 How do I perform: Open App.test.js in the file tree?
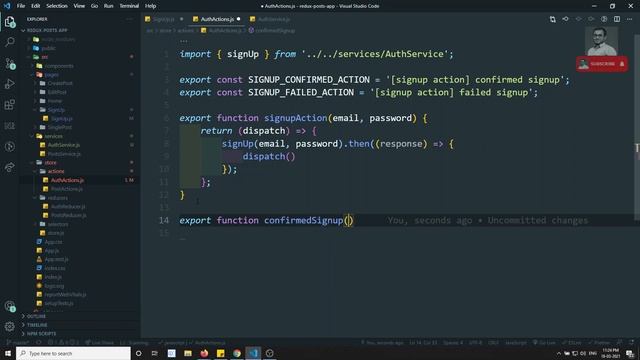[x=56, y=259]
